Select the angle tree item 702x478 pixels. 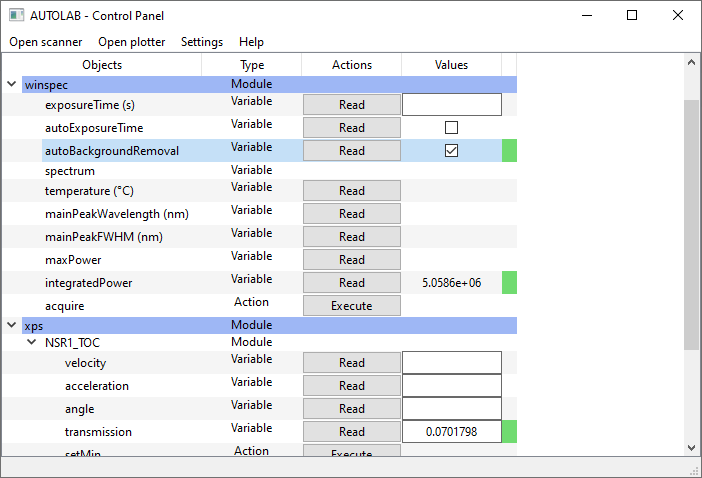click(80, 410)
